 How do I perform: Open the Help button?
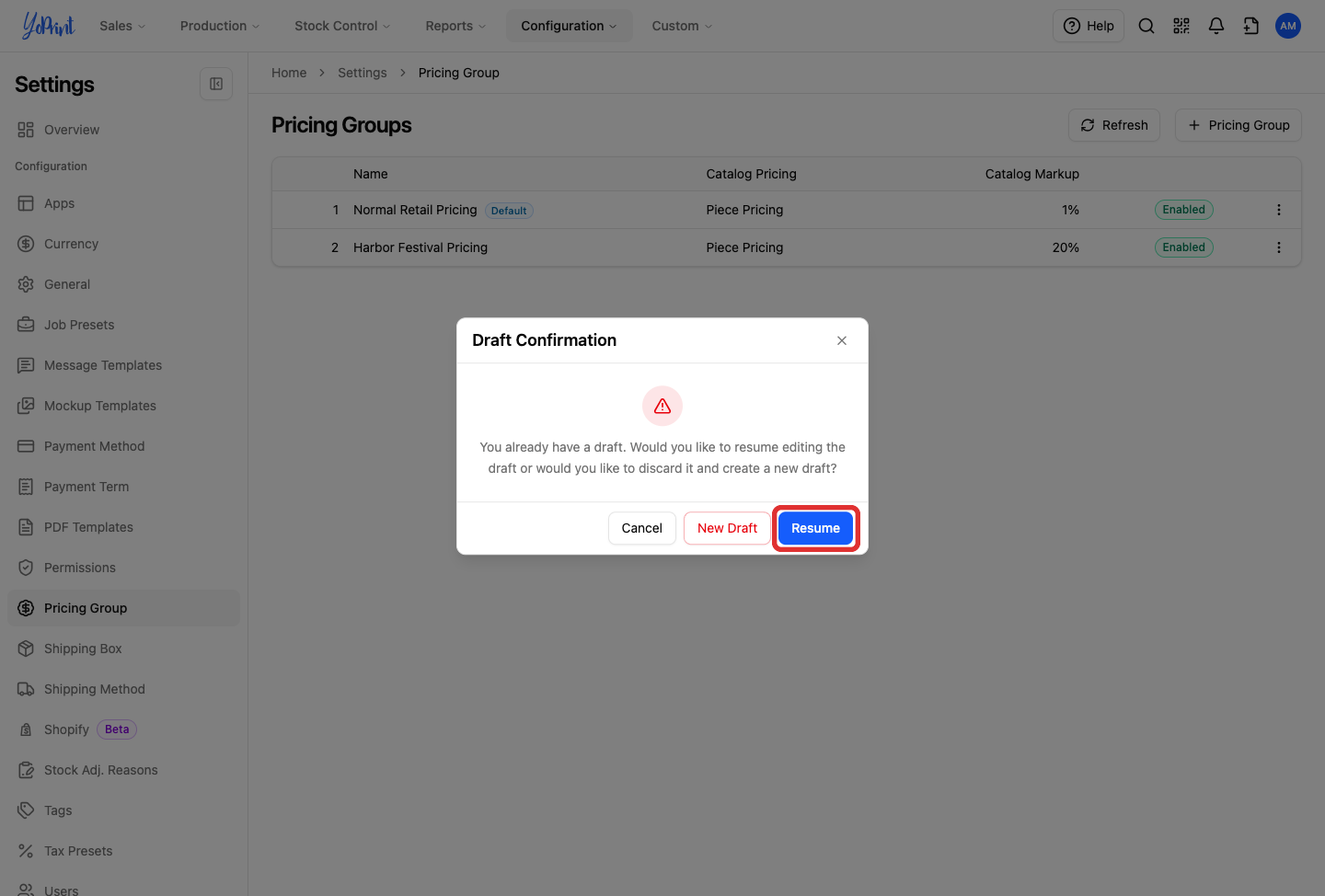pyautogui.click(x=1089, y=26)
